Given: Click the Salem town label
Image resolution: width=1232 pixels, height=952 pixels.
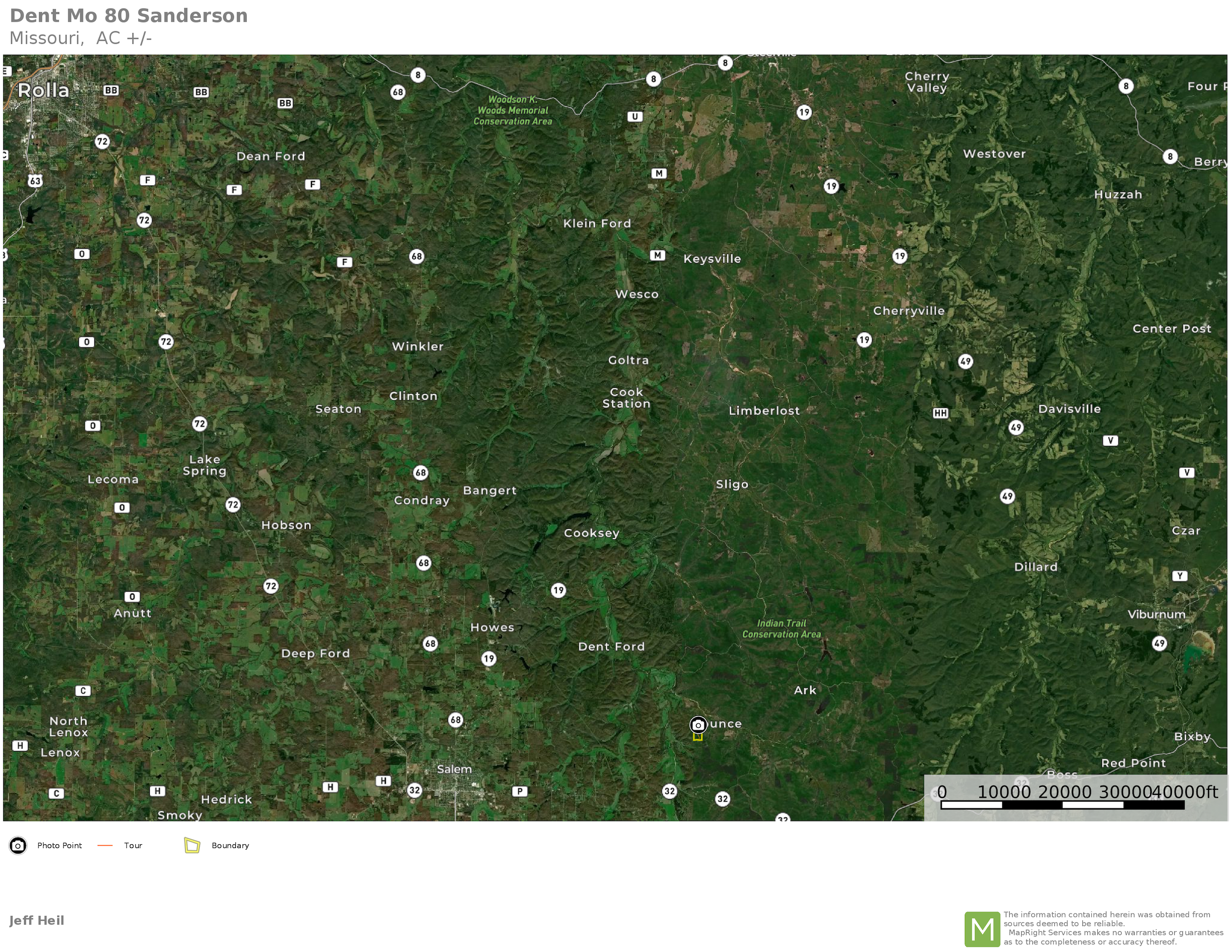Looking at the screenshot, I should (x=454, y=769).
